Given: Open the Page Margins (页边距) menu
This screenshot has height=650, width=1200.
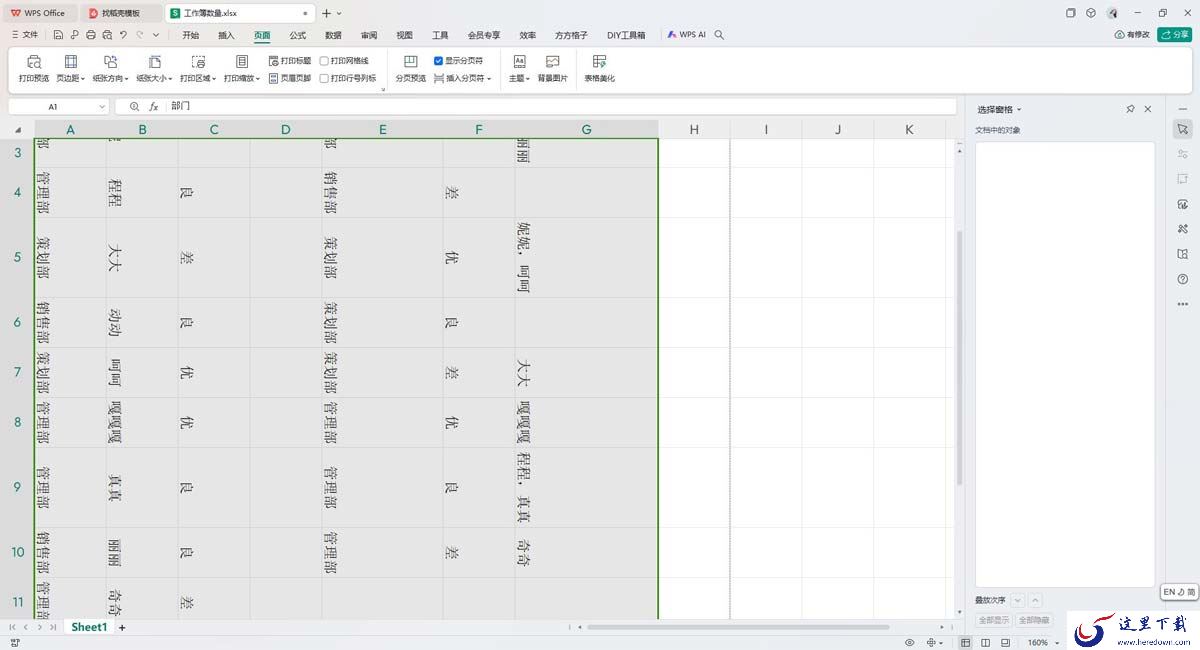Looking at the screenshot, I should pyautogui.click(x=71, y=68).
